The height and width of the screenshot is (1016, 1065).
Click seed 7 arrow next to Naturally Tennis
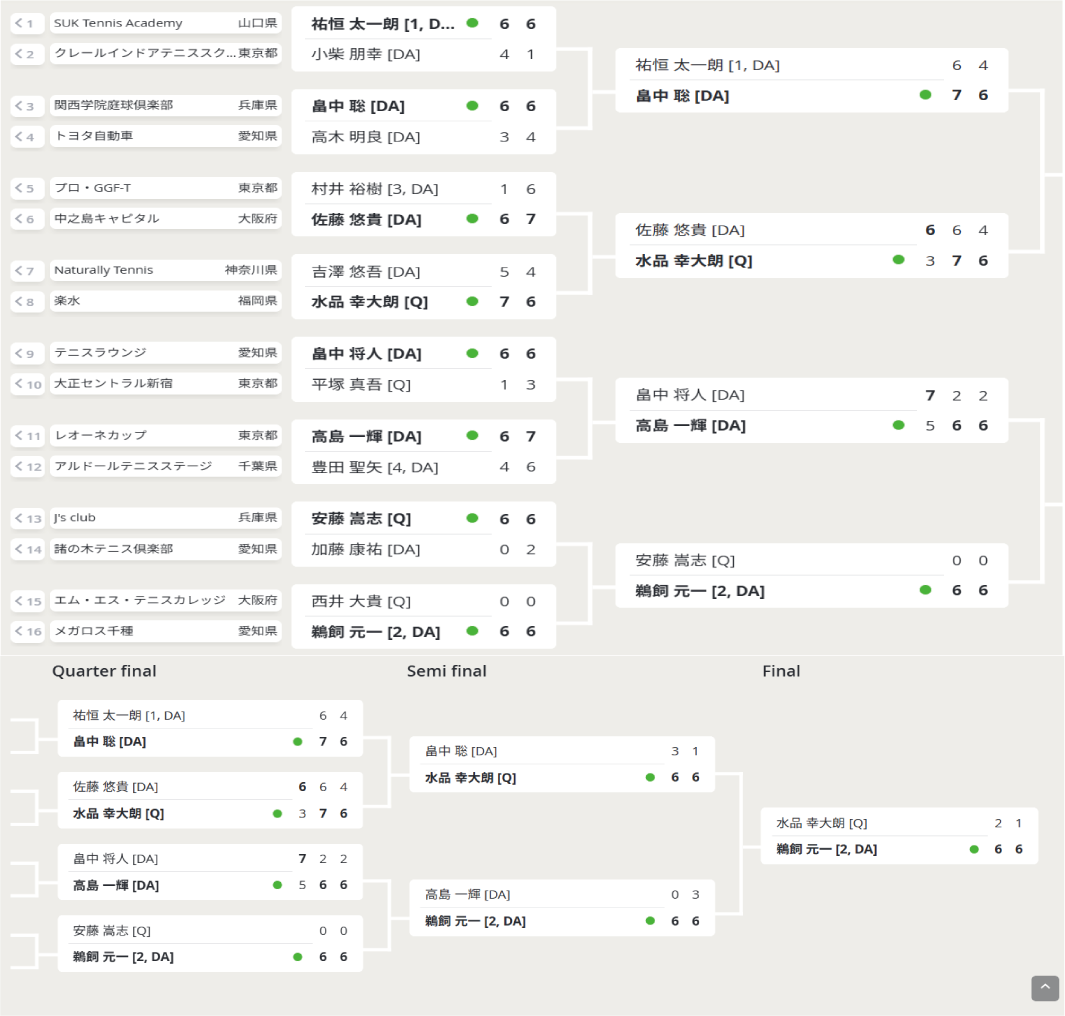(27, 271)
